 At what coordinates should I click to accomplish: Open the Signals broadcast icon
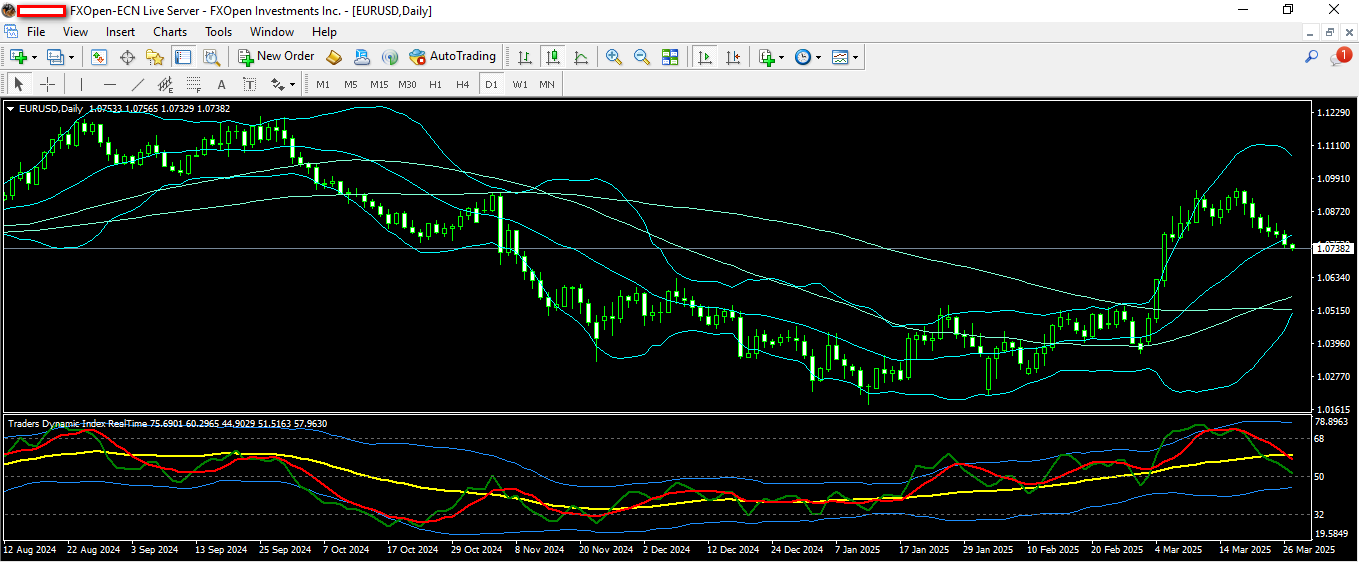390,57
